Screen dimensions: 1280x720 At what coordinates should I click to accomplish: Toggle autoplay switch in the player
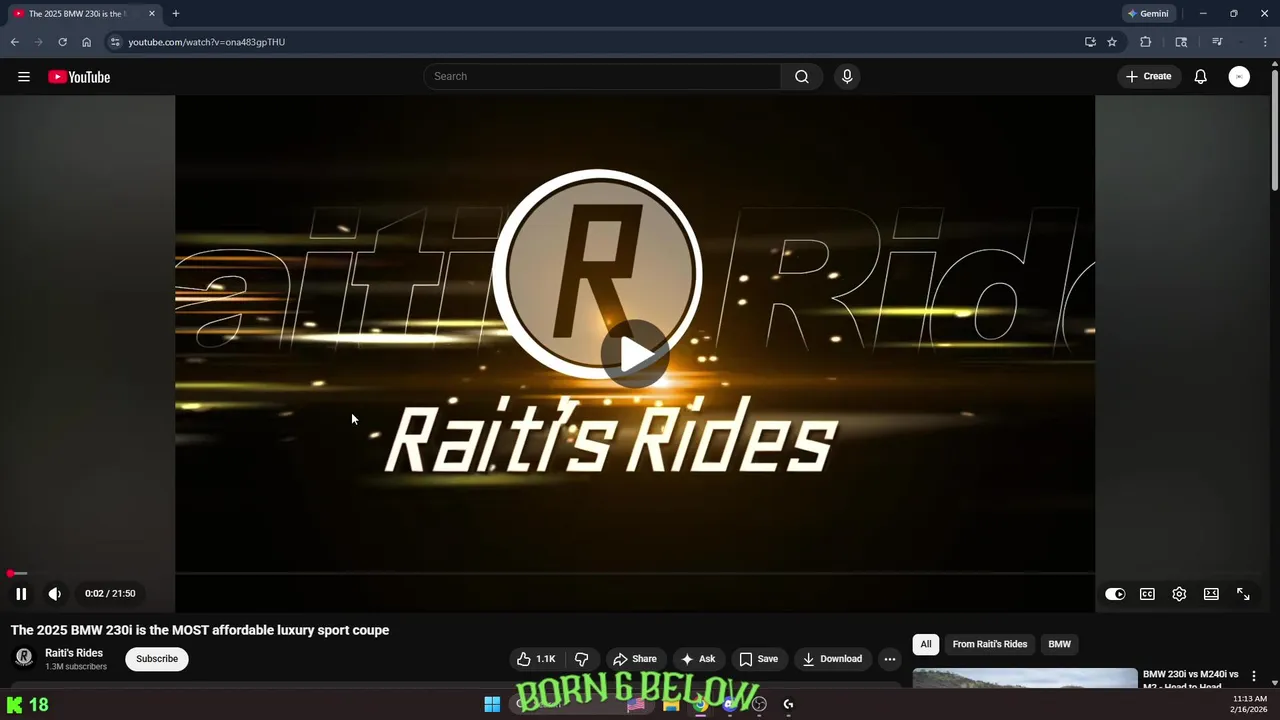[x=1115, y=594]
